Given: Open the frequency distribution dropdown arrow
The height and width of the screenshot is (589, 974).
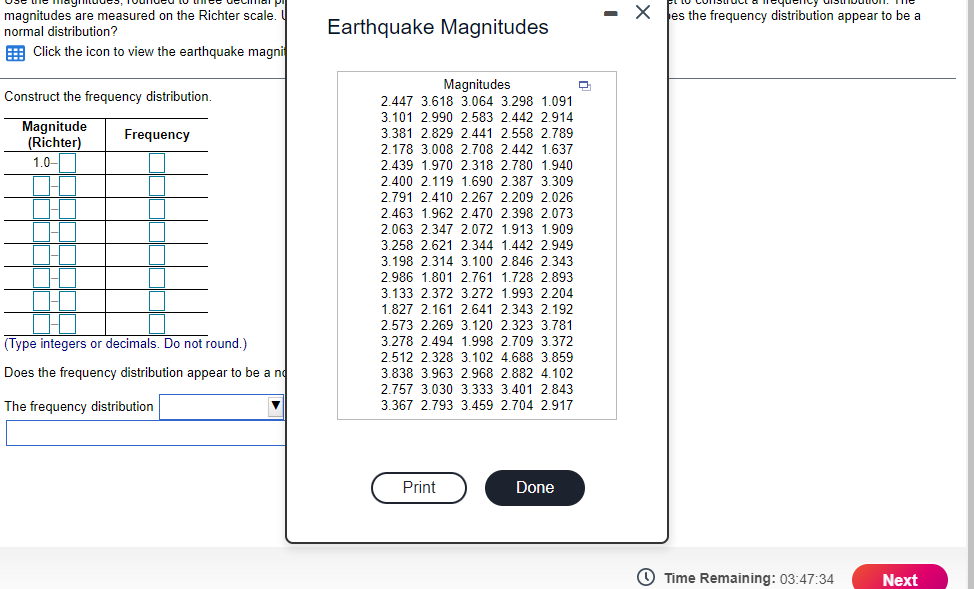Looking at the screenshot, I should point(277,406).
